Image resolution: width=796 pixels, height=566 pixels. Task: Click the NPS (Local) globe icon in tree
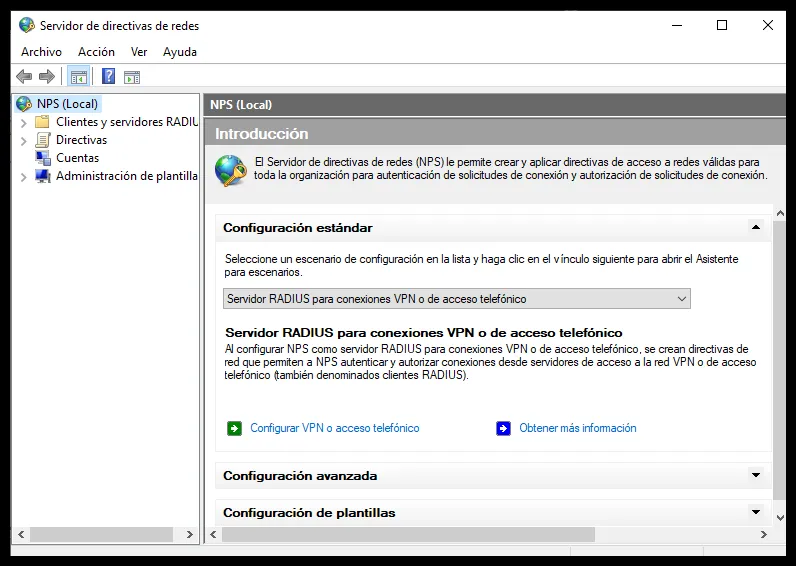[24, 104]
